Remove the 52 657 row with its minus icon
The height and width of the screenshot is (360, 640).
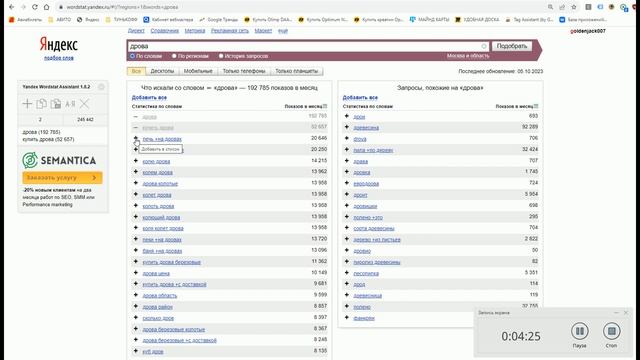(x=136, y=128)
